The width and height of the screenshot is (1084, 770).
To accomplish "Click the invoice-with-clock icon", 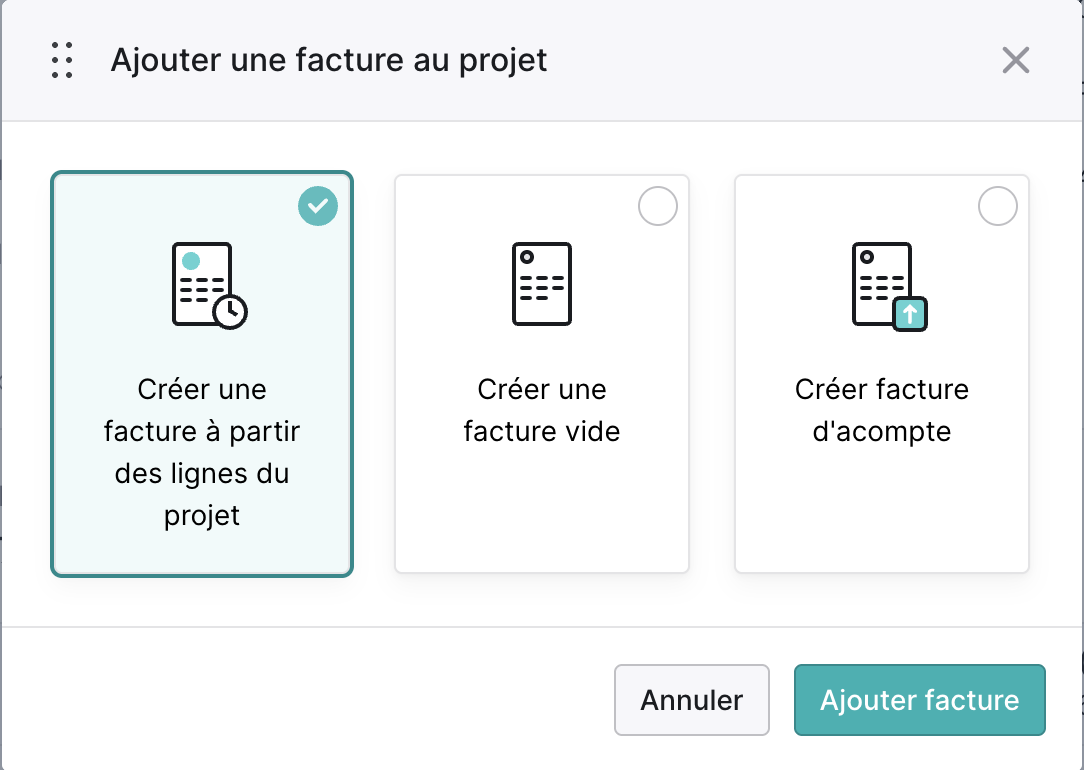I will click(209, 285).
